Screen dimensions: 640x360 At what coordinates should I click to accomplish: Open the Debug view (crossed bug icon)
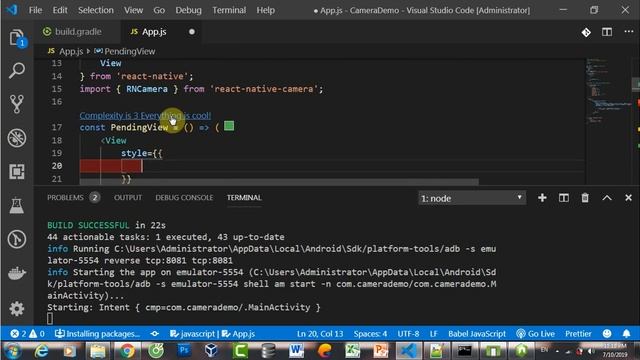pos(17,138)
